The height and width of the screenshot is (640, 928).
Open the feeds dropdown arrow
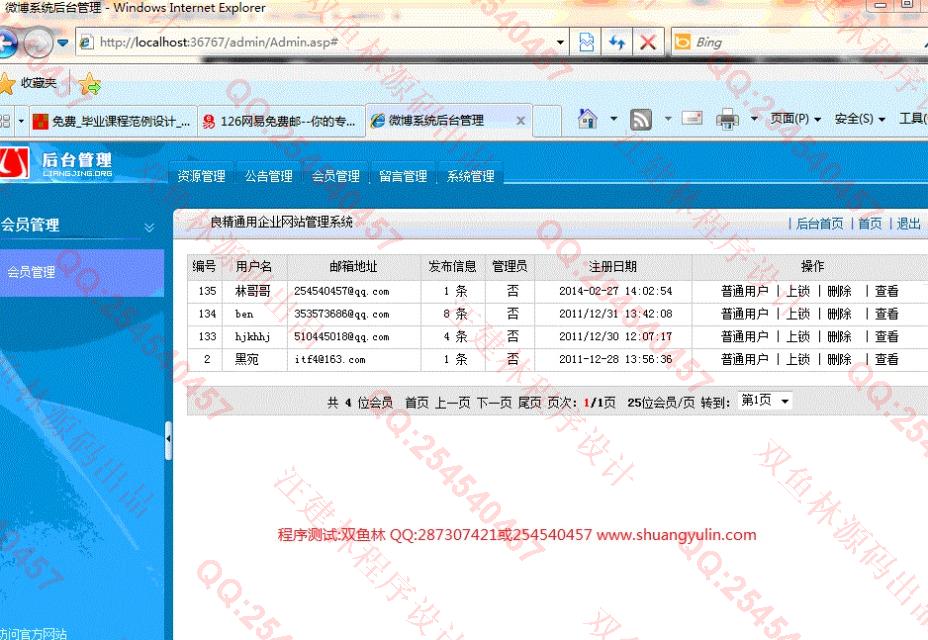pyautogui.click(x=668, y=119)
